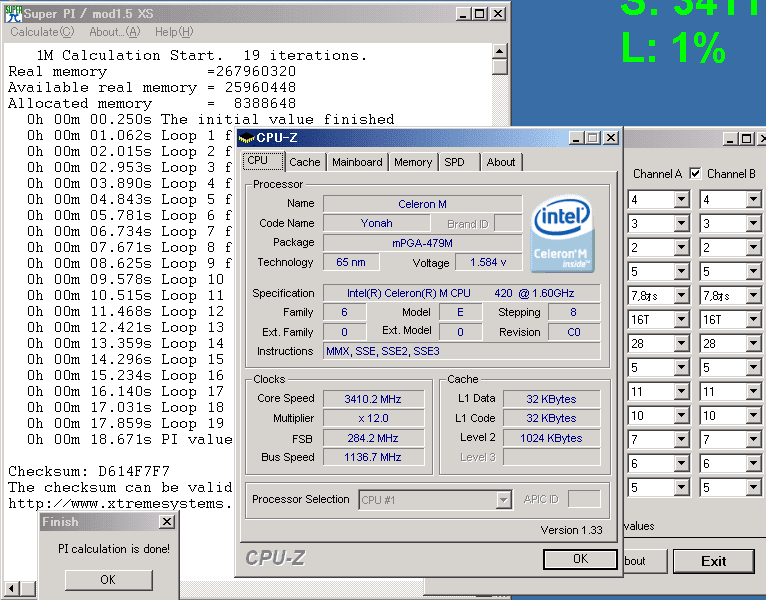
Task: Click the Bus Speed value 1136.7 MHz
Action: pyautogui.click(x=373, y=457)
